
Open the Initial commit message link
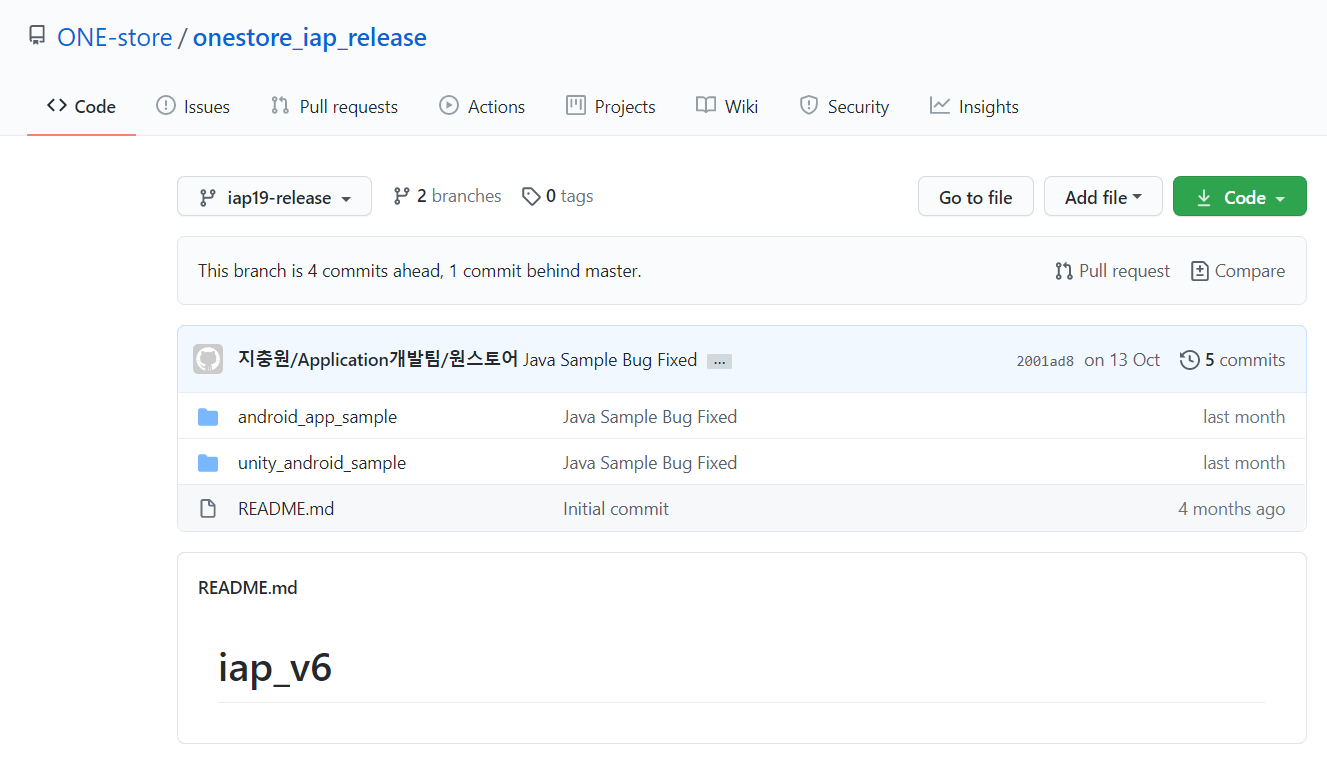point(616,509)
